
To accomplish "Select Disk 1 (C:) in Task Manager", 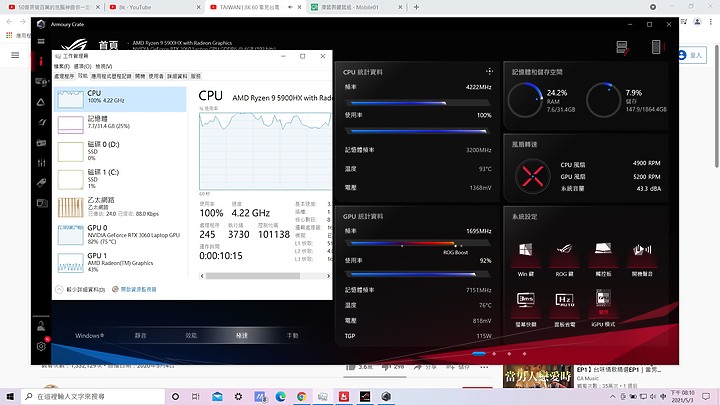I will click(120, 179).
